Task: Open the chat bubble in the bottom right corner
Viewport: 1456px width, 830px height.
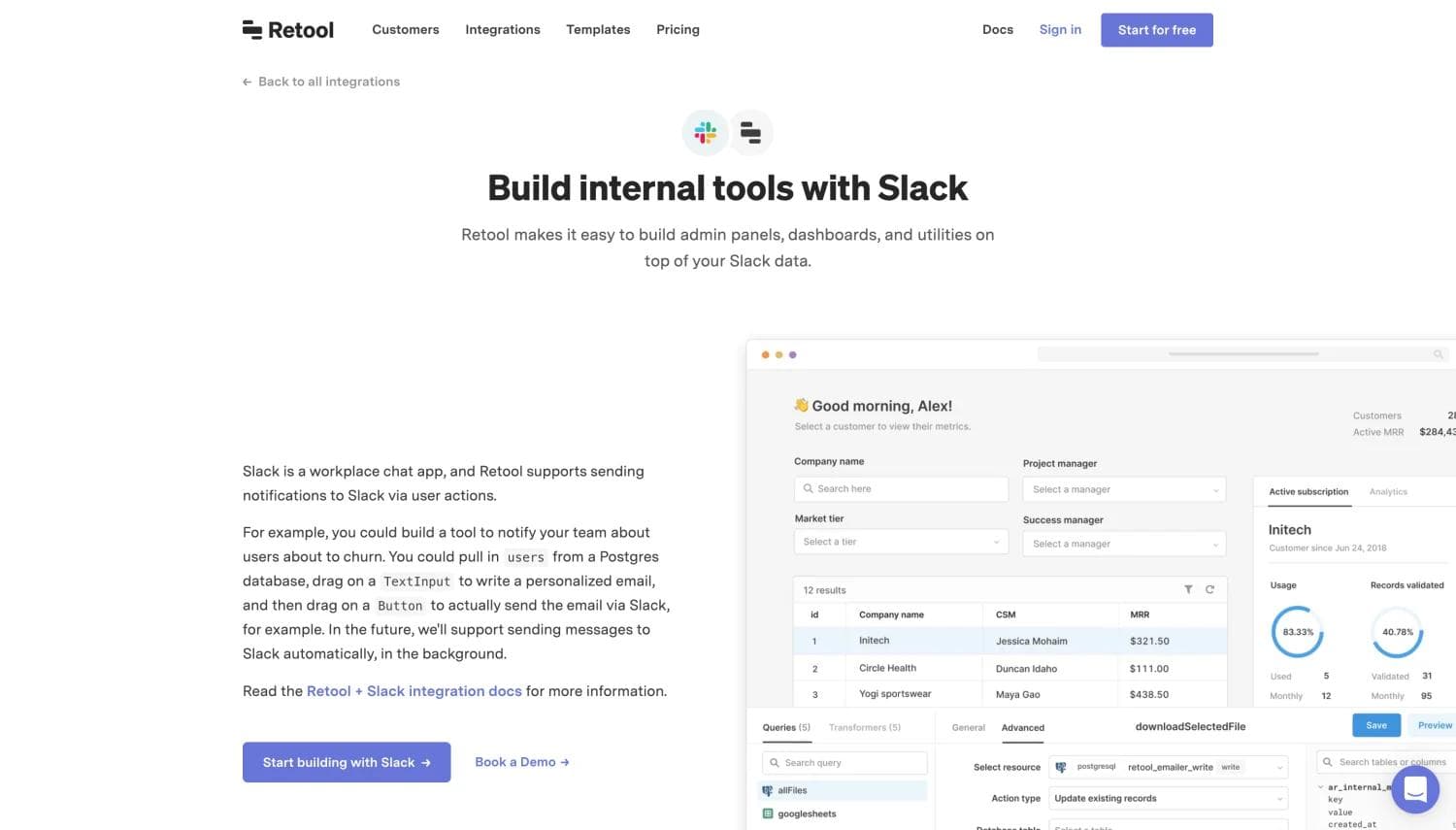Action: click(1415, 789)
